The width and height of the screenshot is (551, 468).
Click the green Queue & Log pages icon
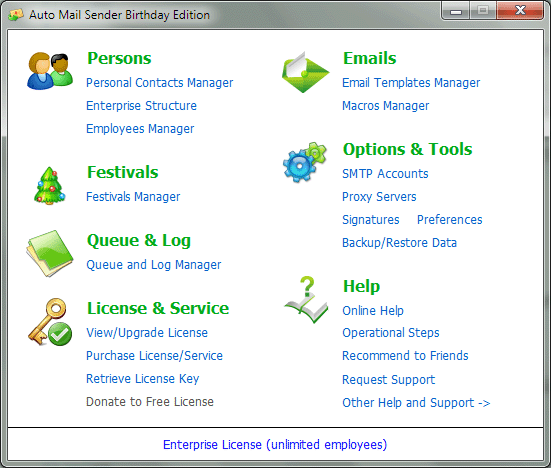tap(50, 253)
